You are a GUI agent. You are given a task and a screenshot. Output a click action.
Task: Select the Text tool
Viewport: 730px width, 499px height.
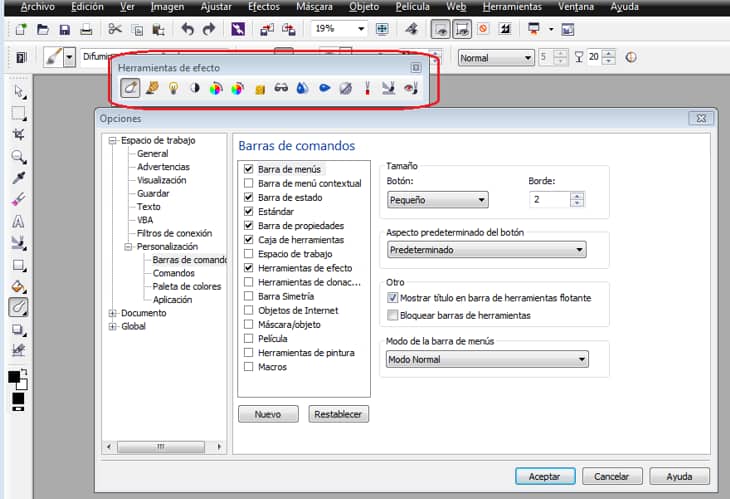coord(18,221)
